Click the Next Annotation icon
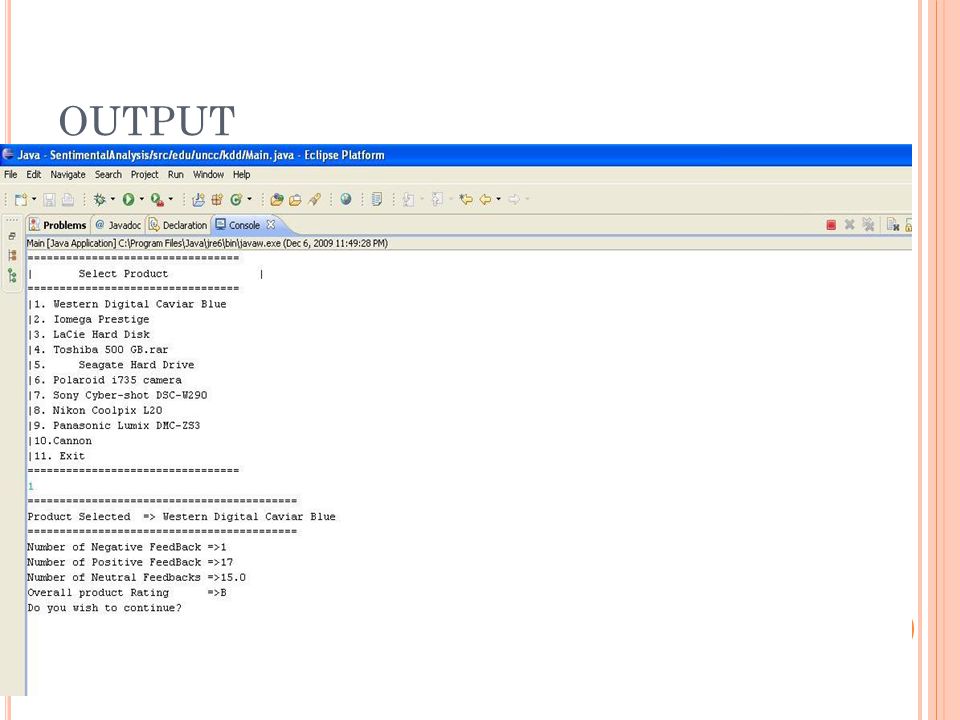Screen dimensions: 960x720 [x=409, y=200]
